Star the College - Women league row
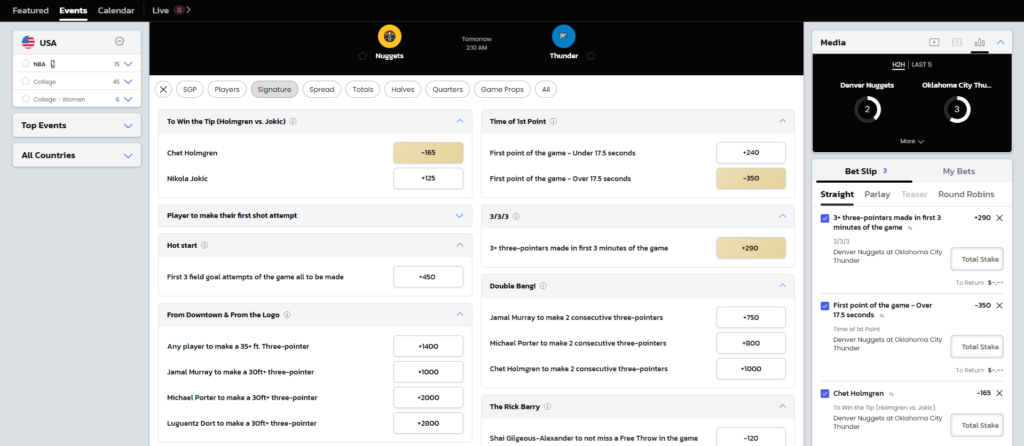1024x446 pixels. pyautogui.click(x=25, y=99)
